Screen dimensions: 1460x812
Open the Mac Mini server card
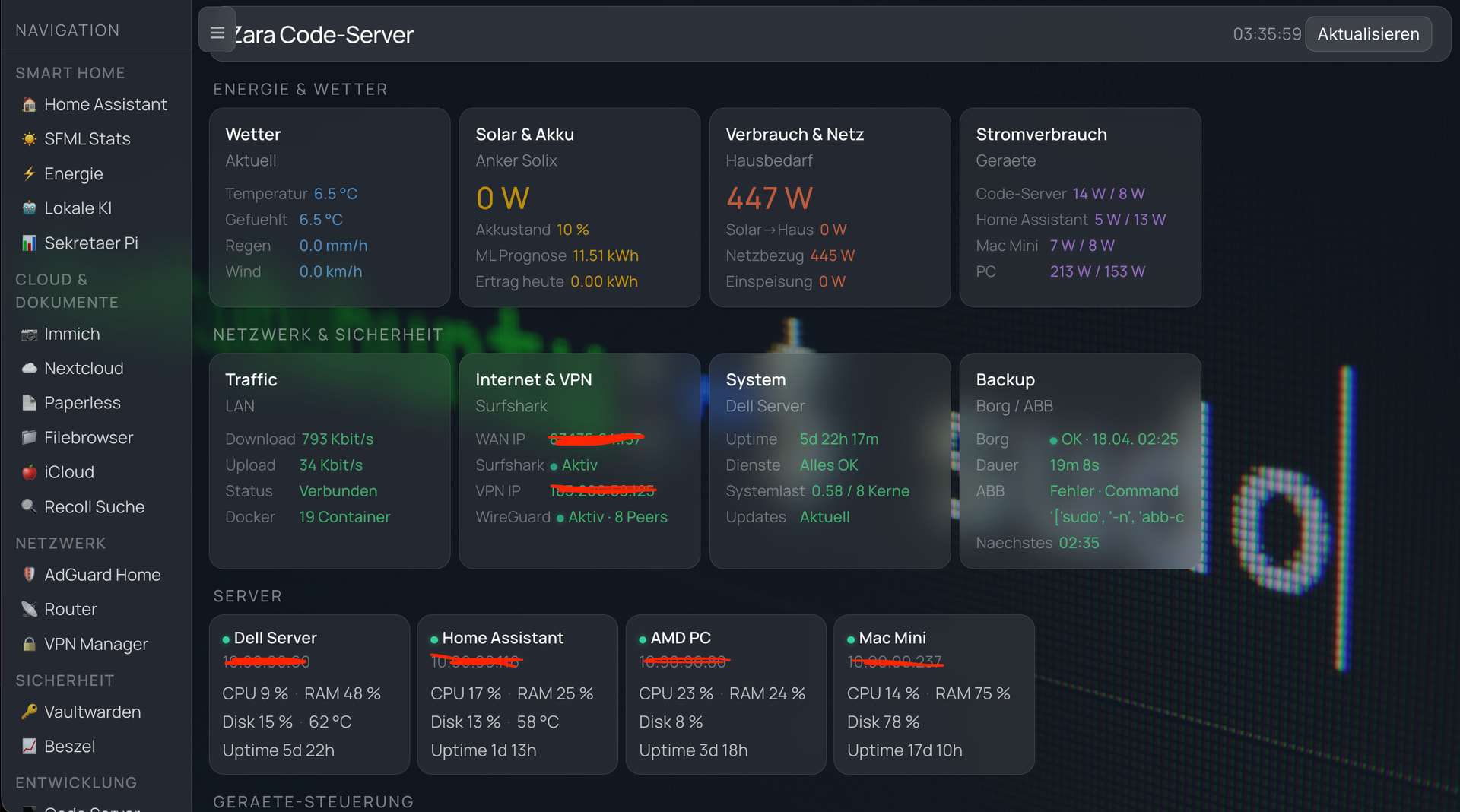point(933,694)
